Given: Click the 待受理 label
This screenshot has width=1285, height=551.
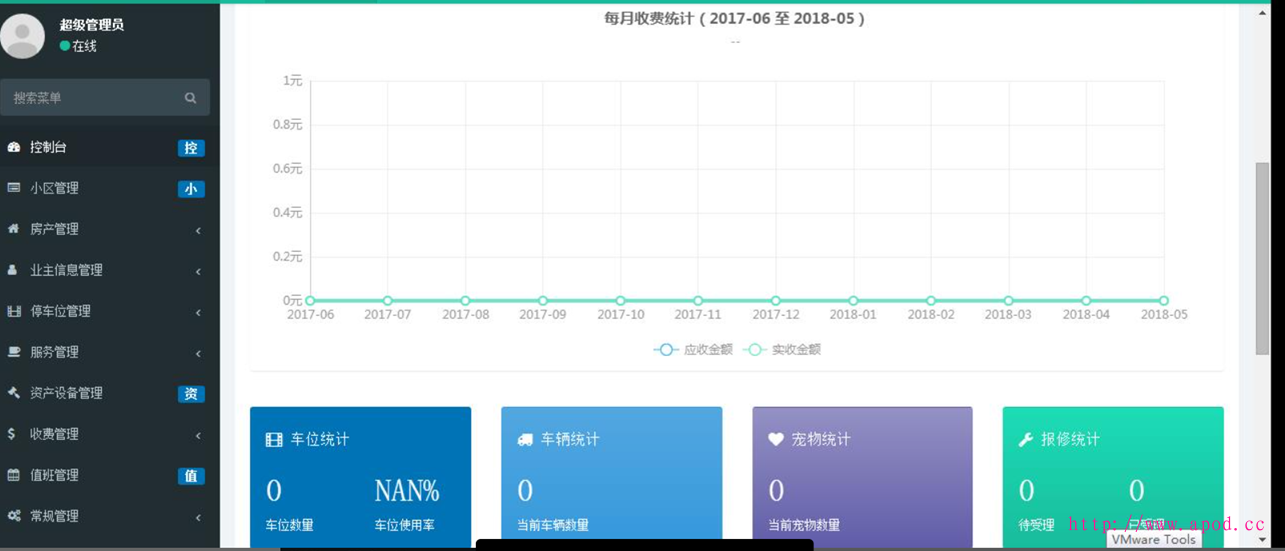Looking at the screenshot, I should [1036, 525].
